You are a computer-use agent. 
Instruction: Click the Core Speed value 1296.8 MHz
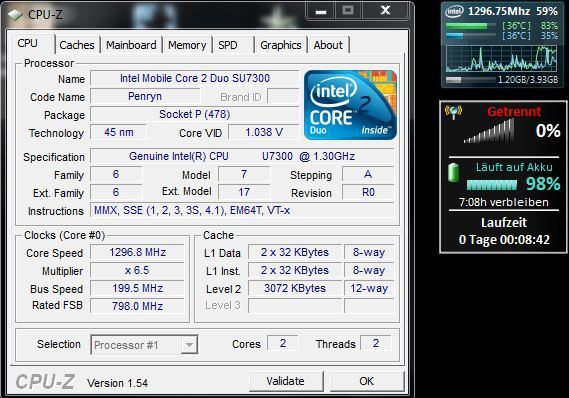[138, 252]
